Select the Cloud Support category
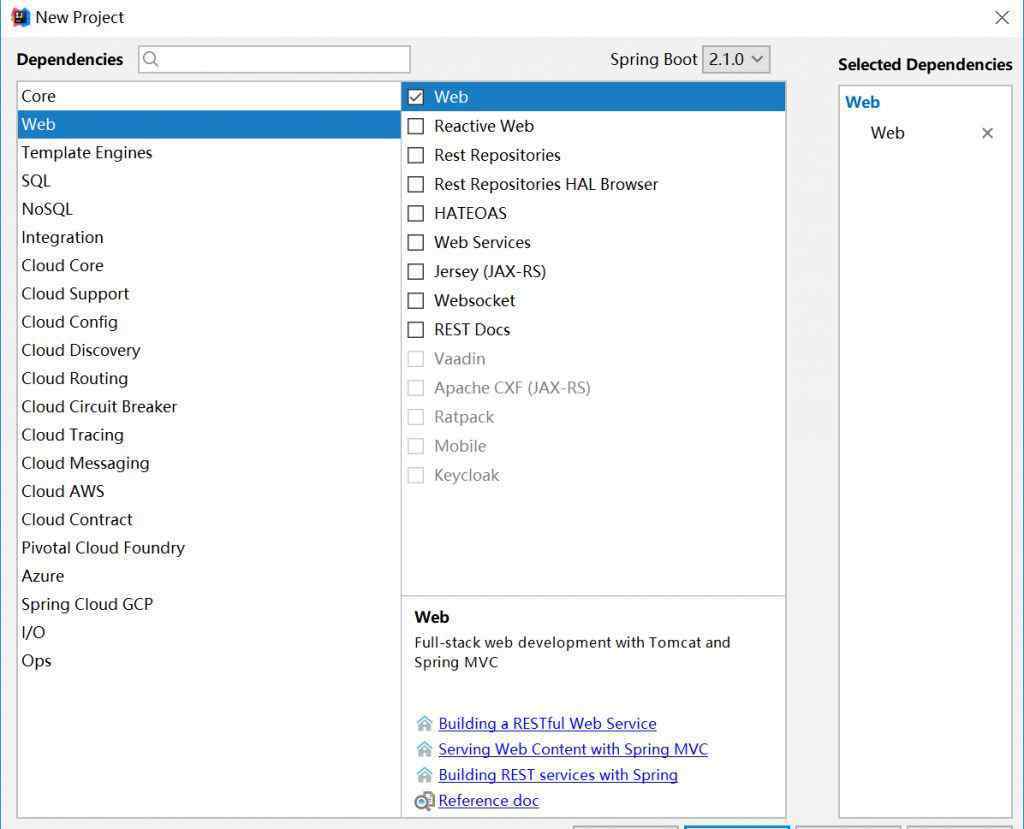 point(209,294)
